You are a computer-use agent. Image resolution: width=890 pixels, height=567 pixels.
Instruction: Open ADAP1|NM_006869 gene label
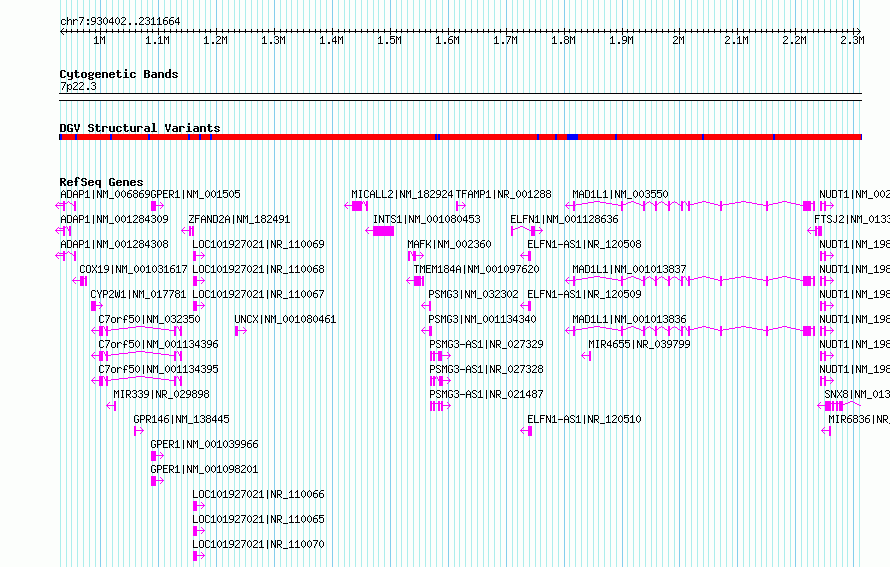pos(105,194)
